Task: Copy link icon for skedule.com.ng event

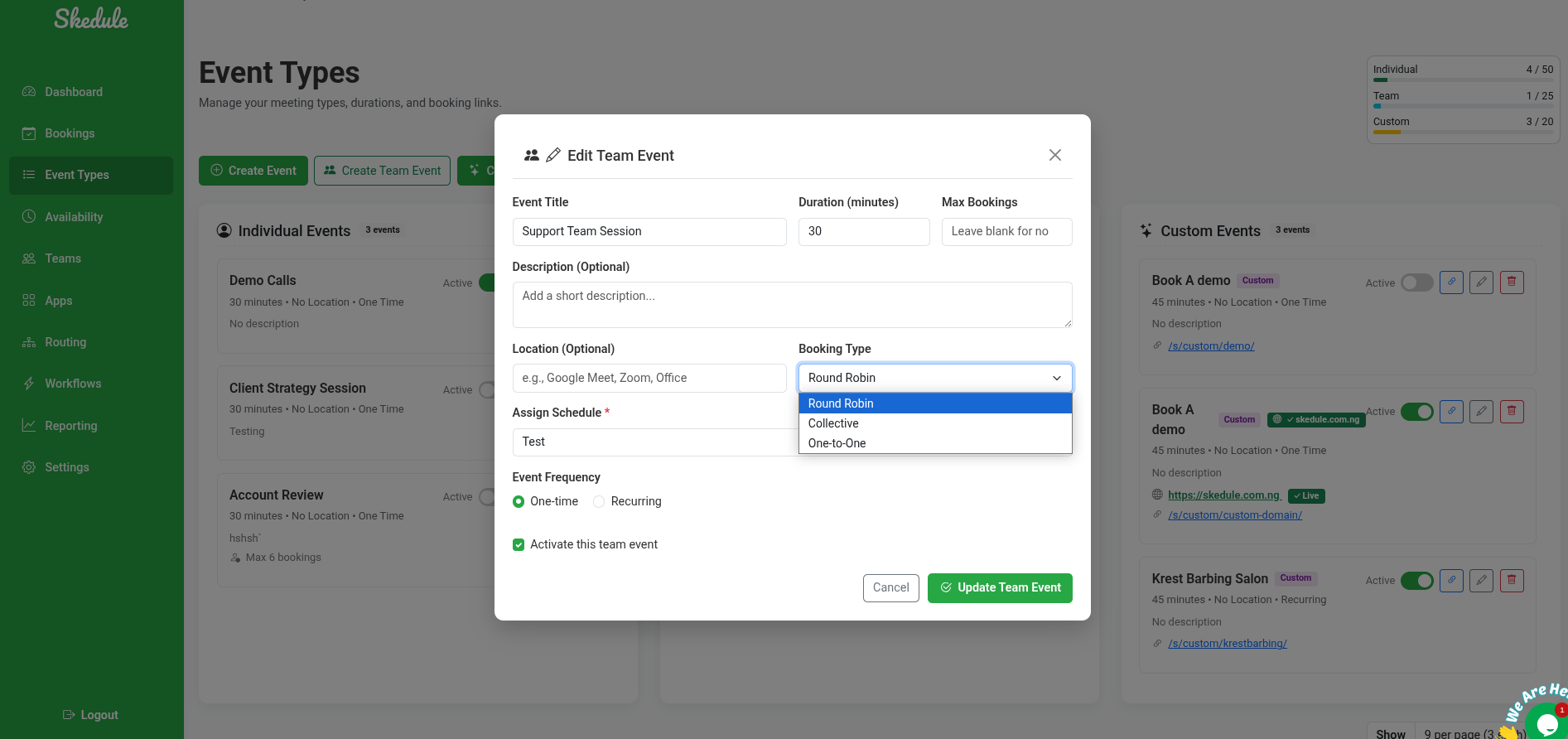Action: [1451, 412]
